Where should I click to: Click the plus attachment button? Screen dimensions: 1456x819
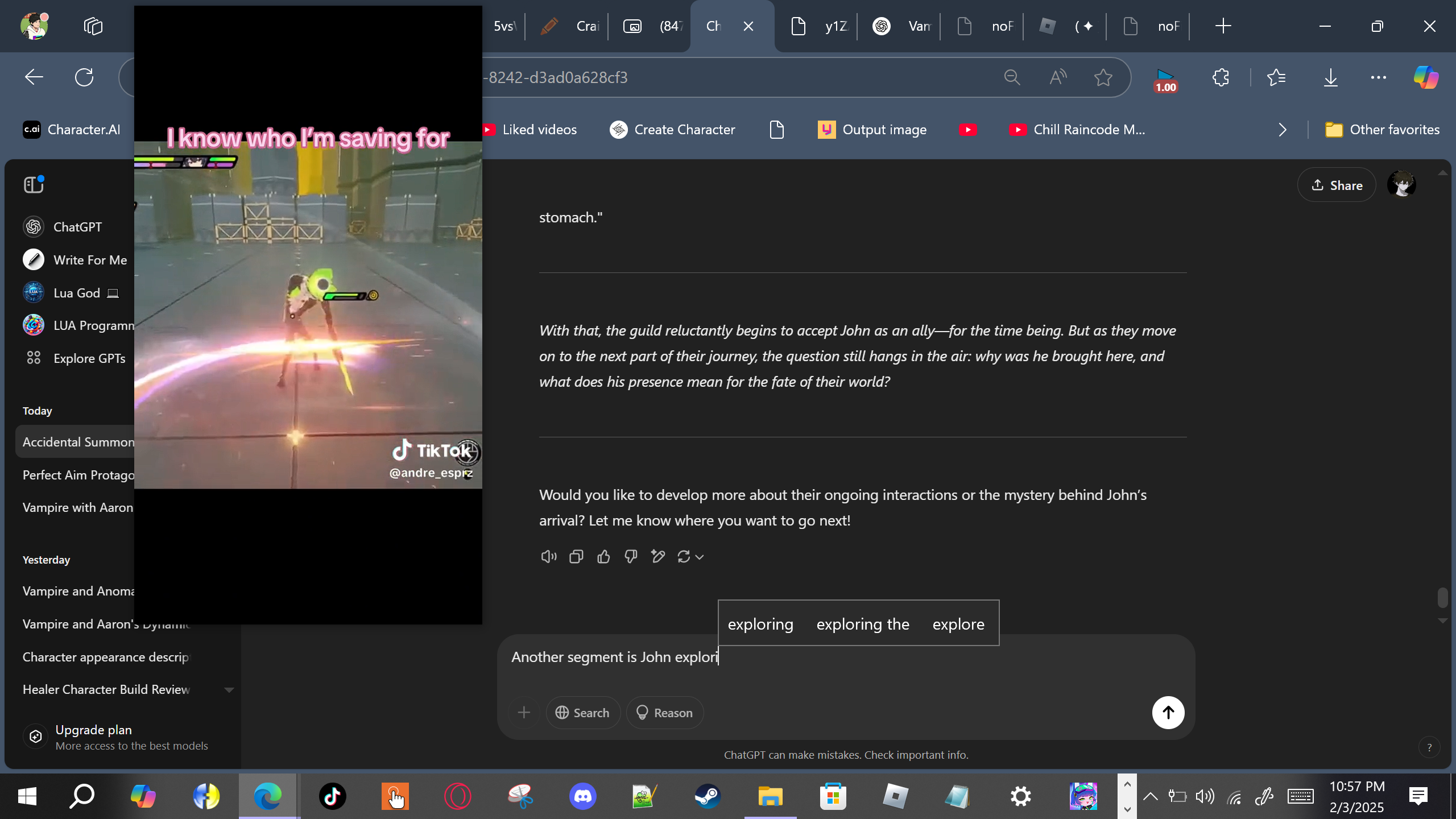524,713
